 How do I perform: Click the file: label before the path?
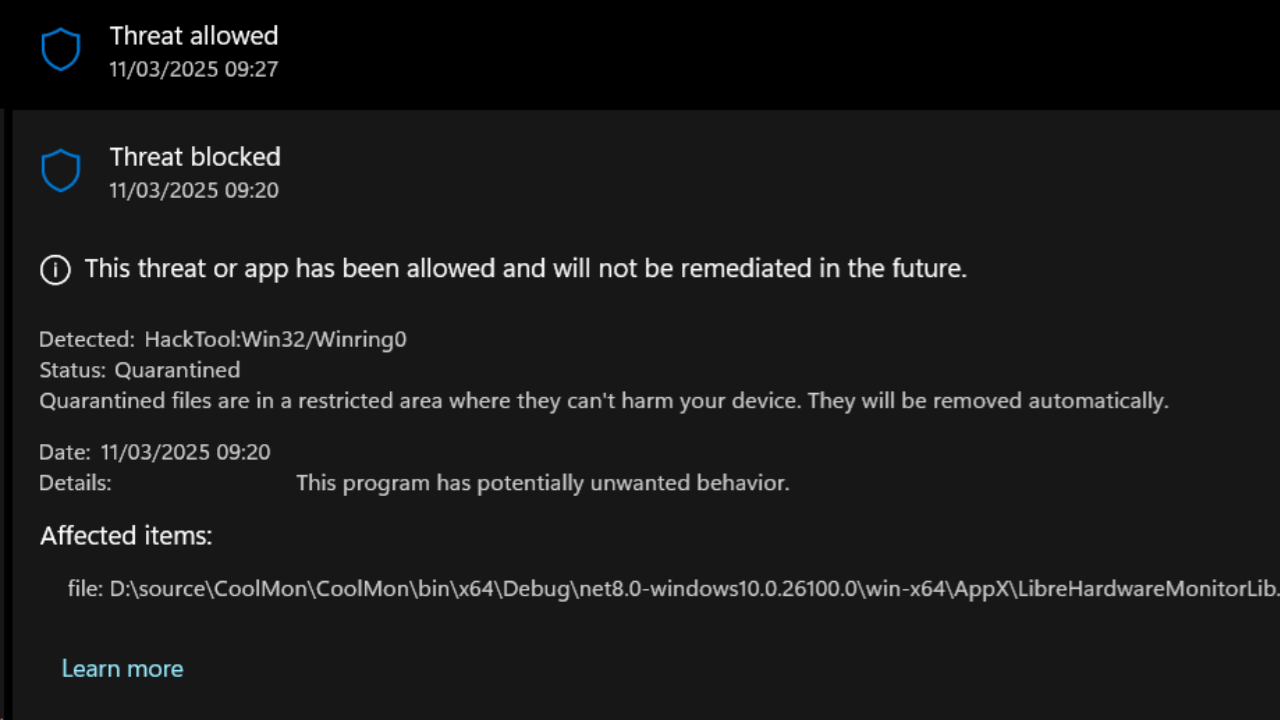(85, 589)
